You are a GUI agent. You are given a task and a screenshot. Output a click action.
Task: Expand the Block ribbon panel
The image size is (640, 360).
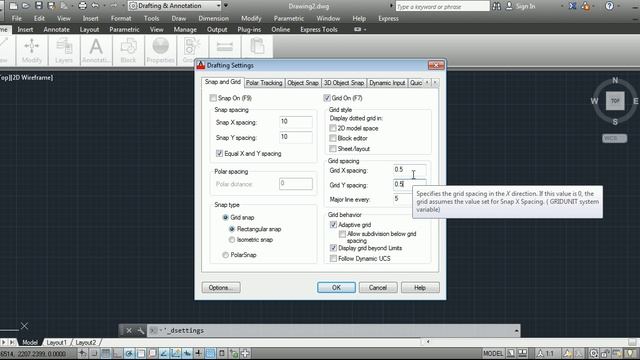click(x=128, y=50)
